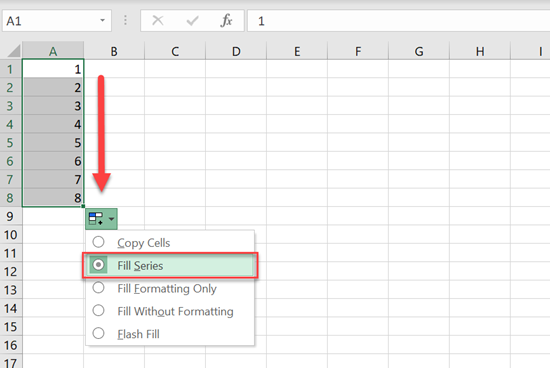The image size is (550, 368).
Task: Select row 2 header
Action: click(11, 87)
